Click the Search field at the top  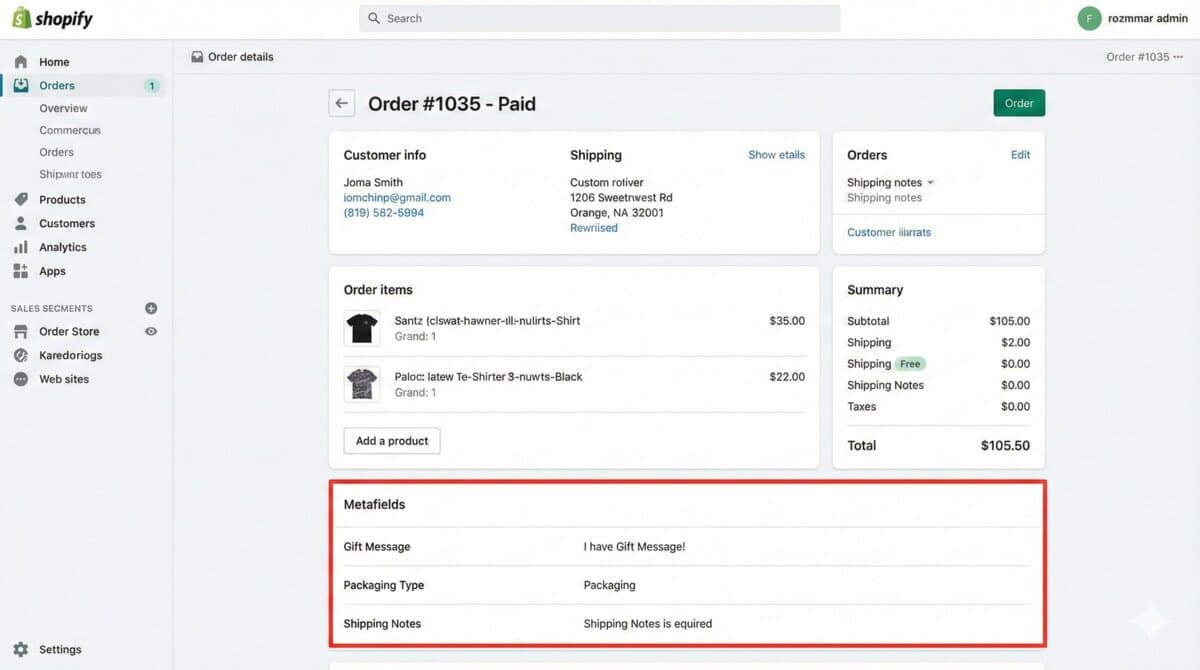[600, 18]
